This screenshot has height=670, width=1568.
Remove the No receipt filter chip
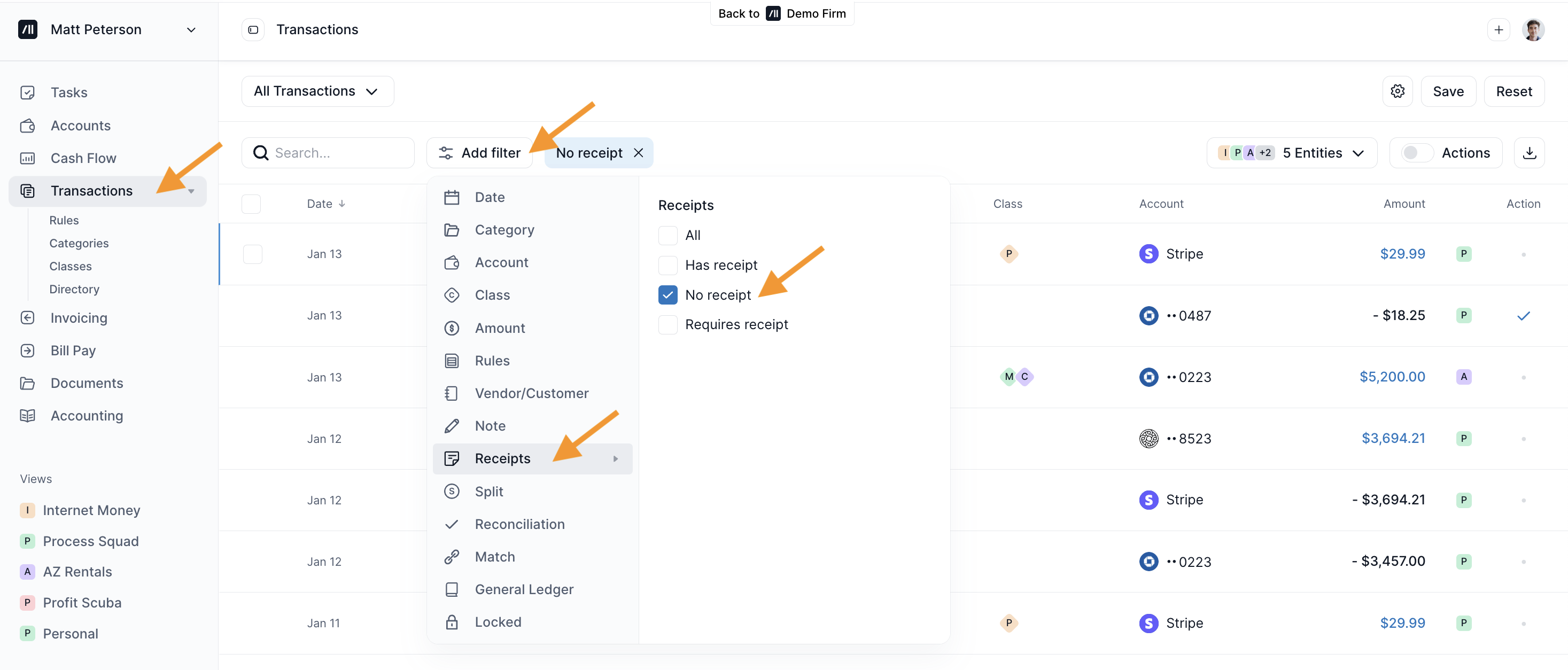point(638,153)
